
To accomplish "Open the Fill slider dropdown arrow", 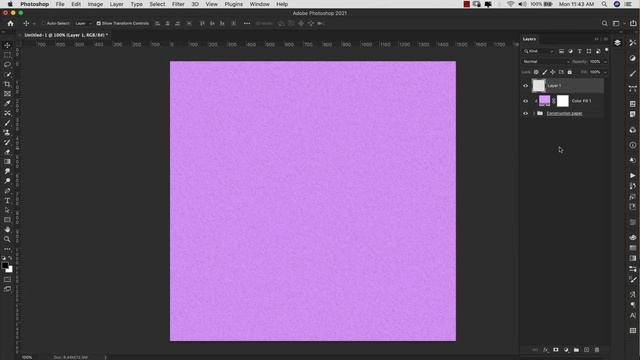I will click(x=605, y=72).
